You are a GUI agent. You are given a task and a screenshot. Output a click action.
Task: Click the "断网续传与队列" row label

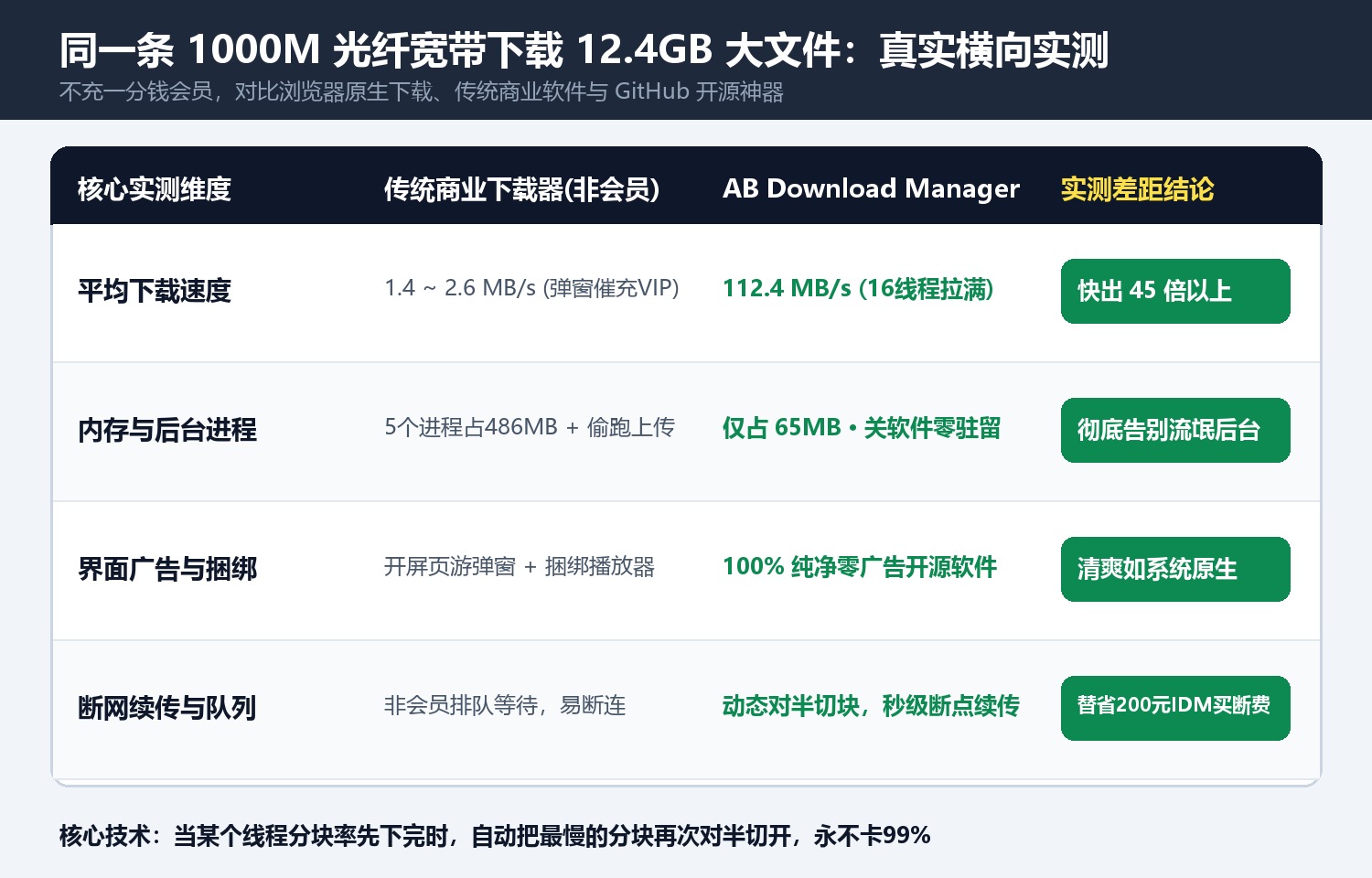tap(167, 708)
